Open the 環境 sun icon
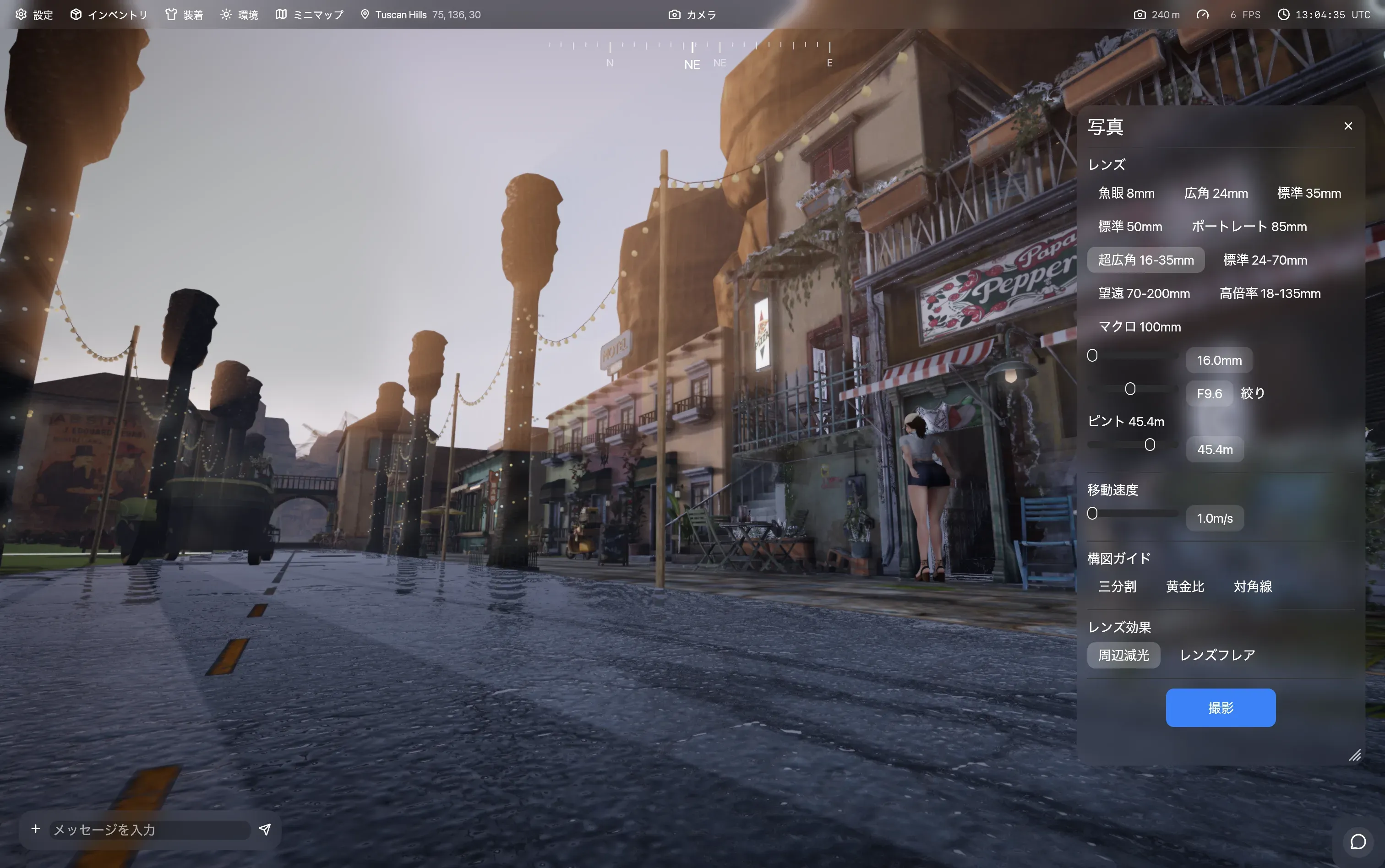This screenshot has height=868, width=1385. [x=226, y=14]
